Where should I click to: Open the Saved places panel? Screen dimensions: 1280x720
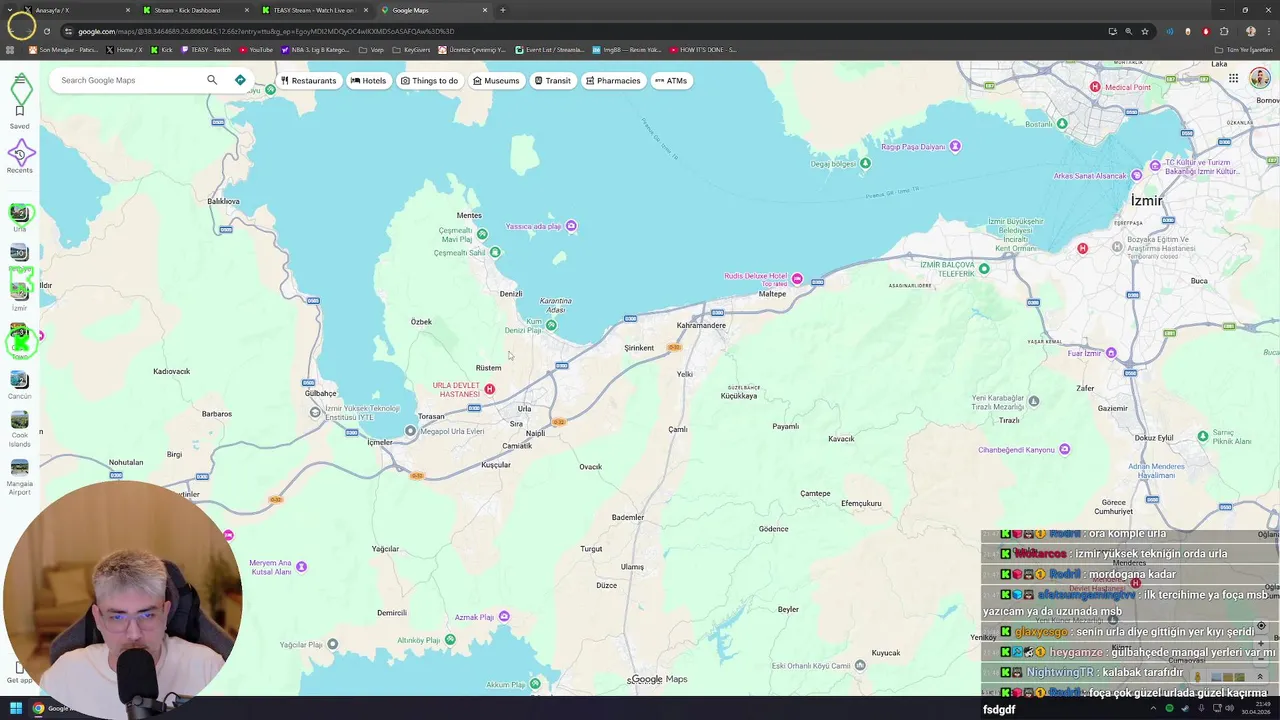click(19, 116)
